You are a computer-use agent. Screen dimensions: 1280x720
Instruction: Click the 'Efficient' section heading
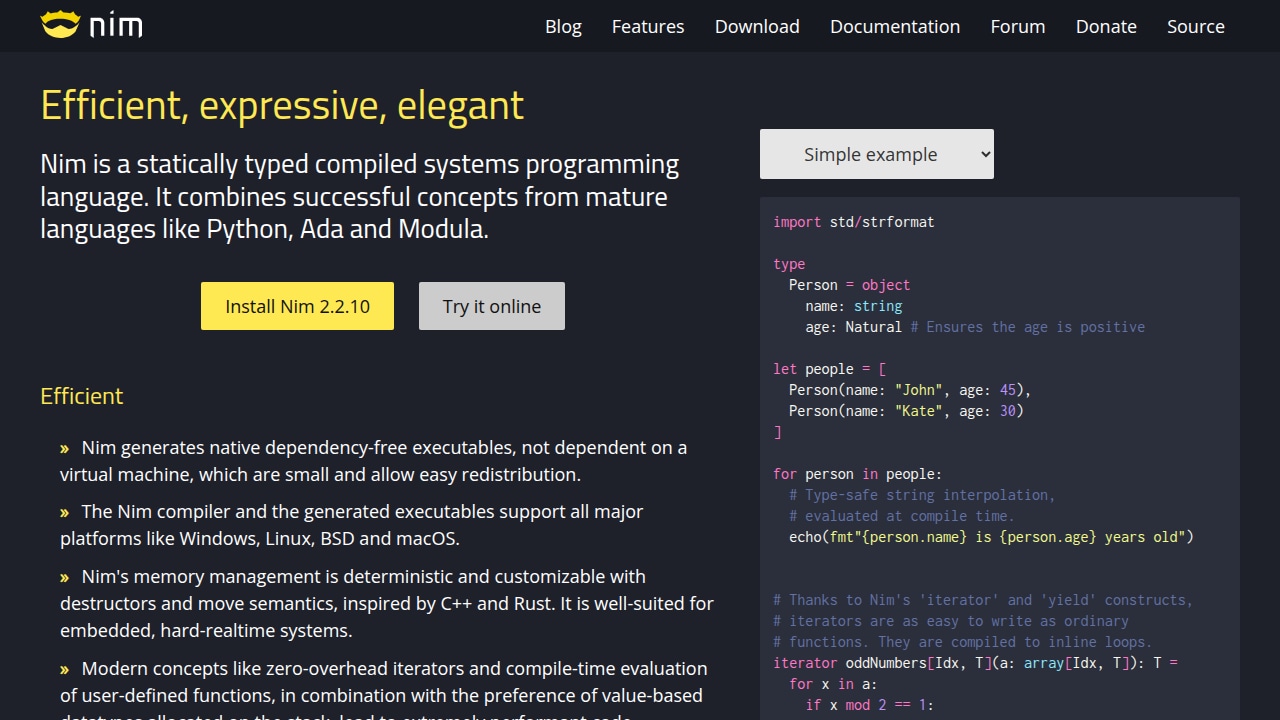82,396
